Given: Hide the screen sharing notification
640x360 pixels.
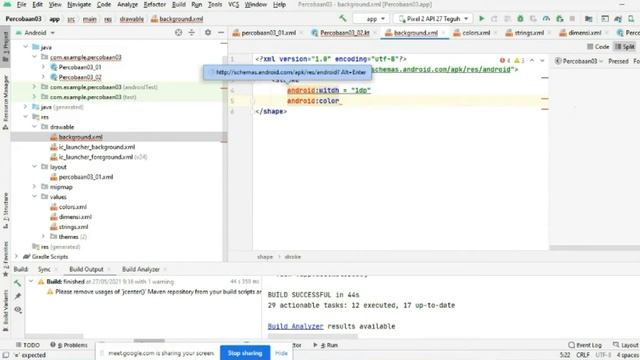Looking at the screenshot, I should tap(281, 353).
